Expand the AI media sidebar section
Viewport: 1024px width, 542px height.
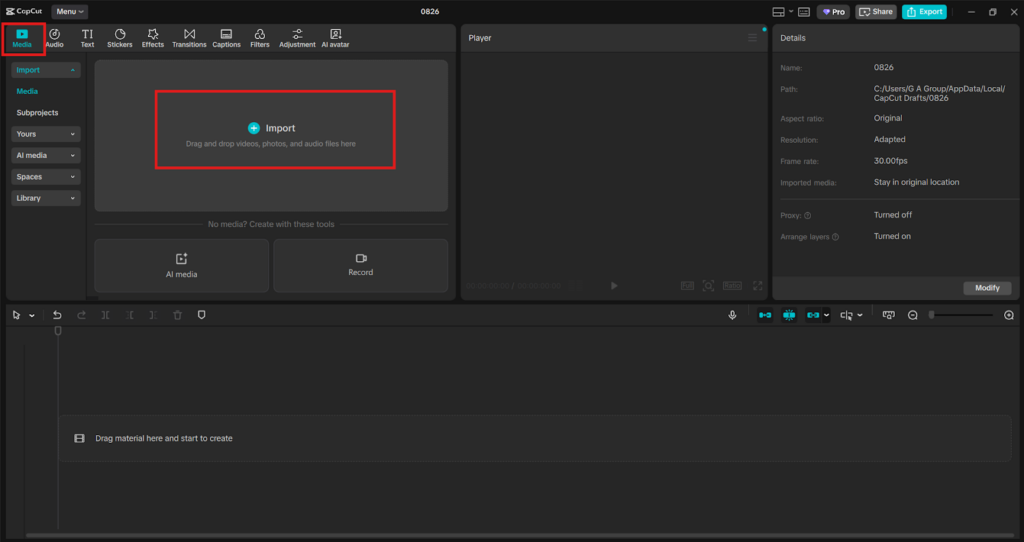[46, 155]
